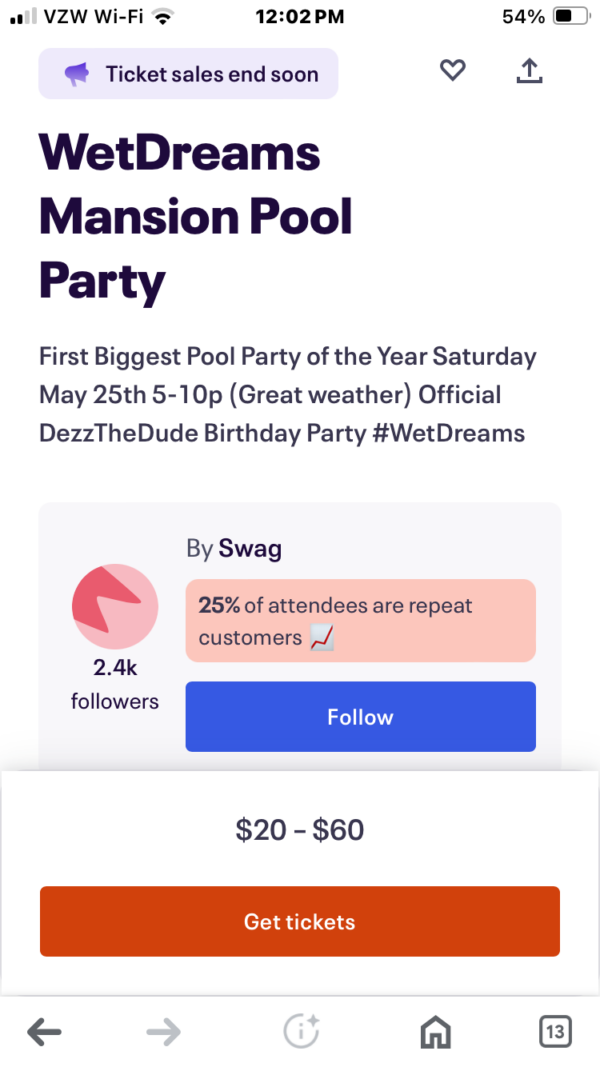600x1067 pixels.
Task: Tap the battery indicator in the status bar
Action: coord(568,17)
